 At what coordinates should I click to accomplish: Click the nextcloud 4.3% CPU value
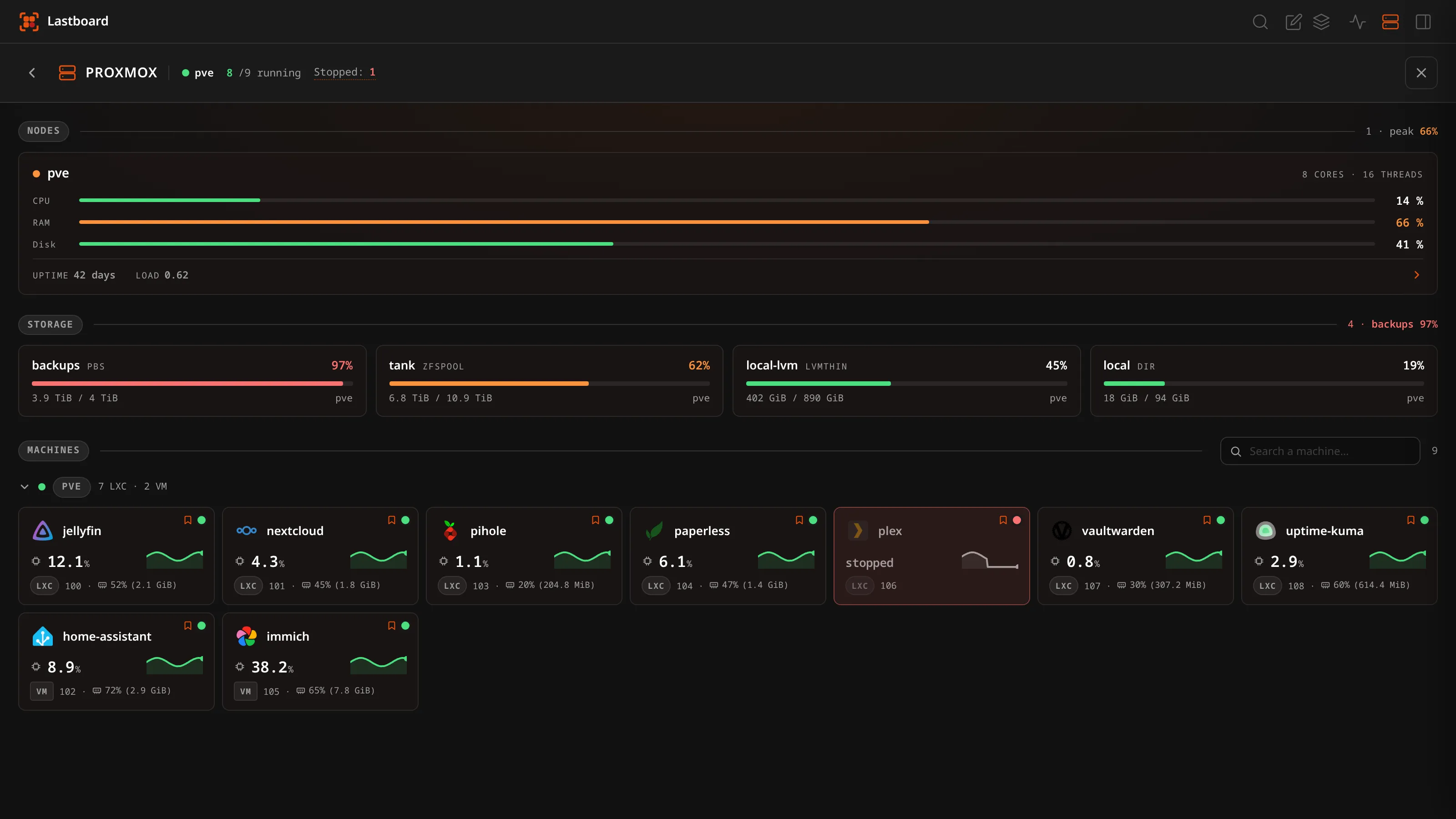268,562
